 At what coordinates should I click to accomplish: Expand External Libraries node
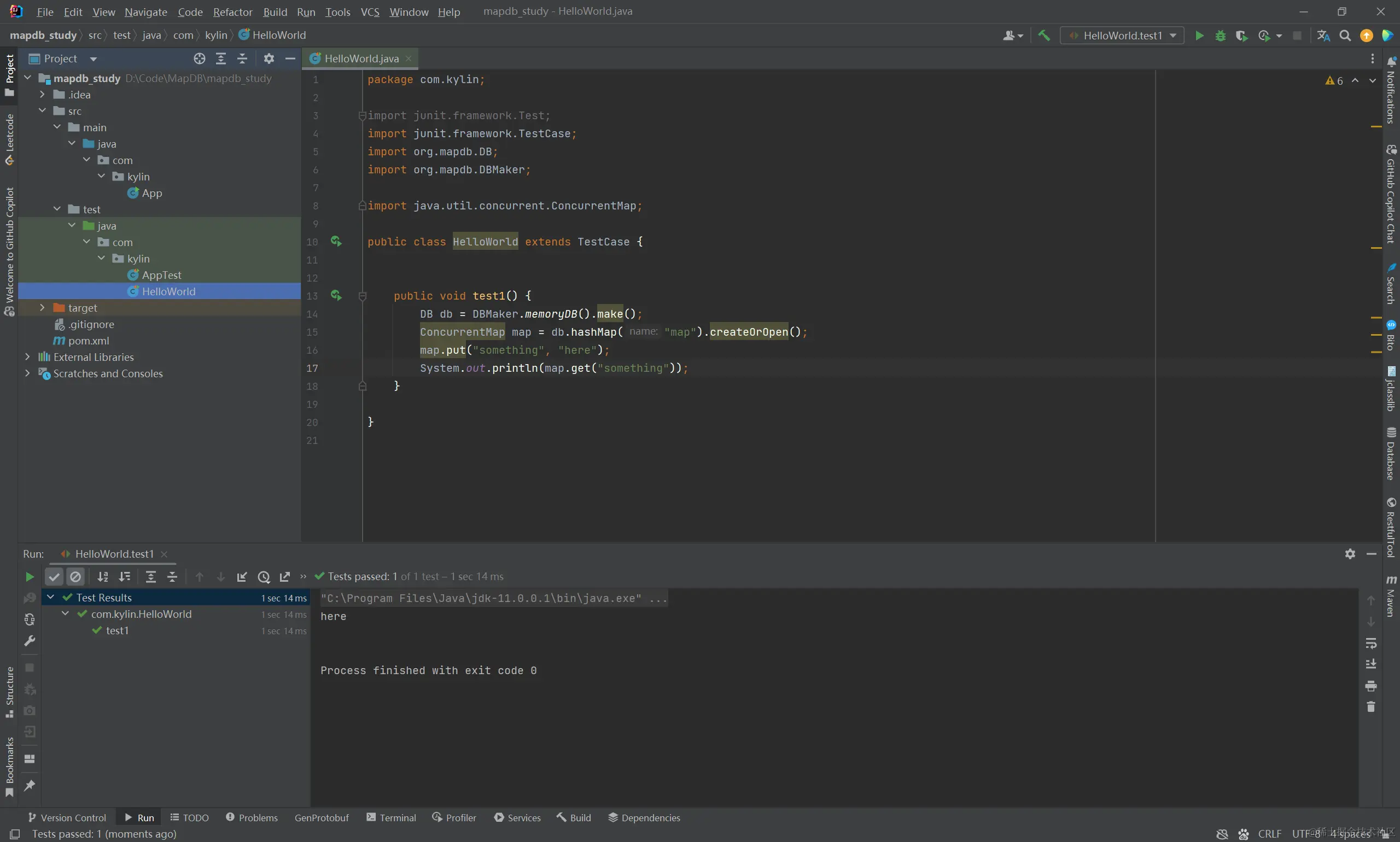[27, 357]
